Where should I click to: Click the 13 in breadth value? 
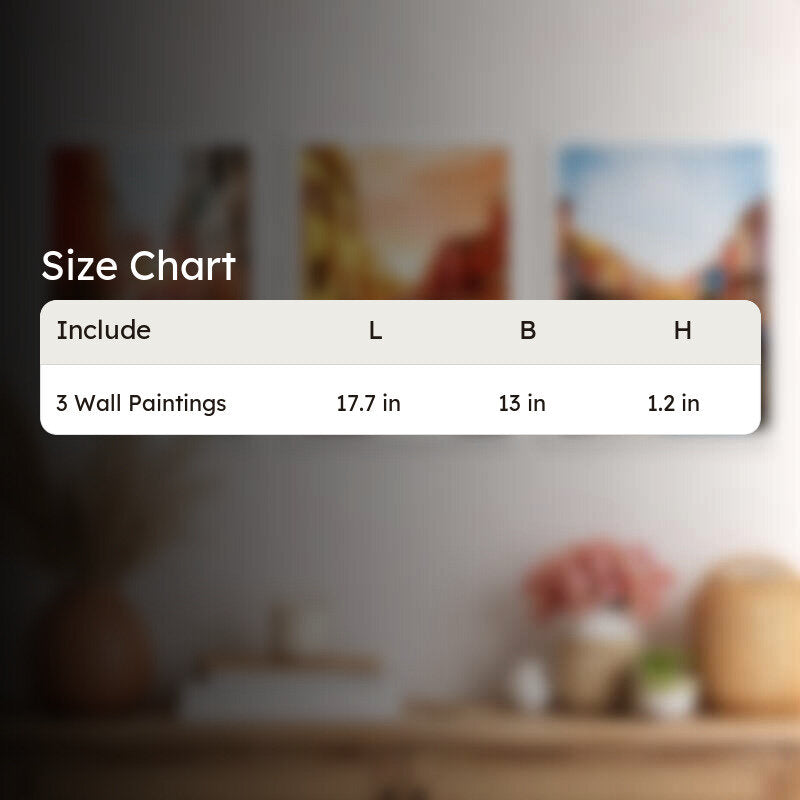(x=522, y=403)
